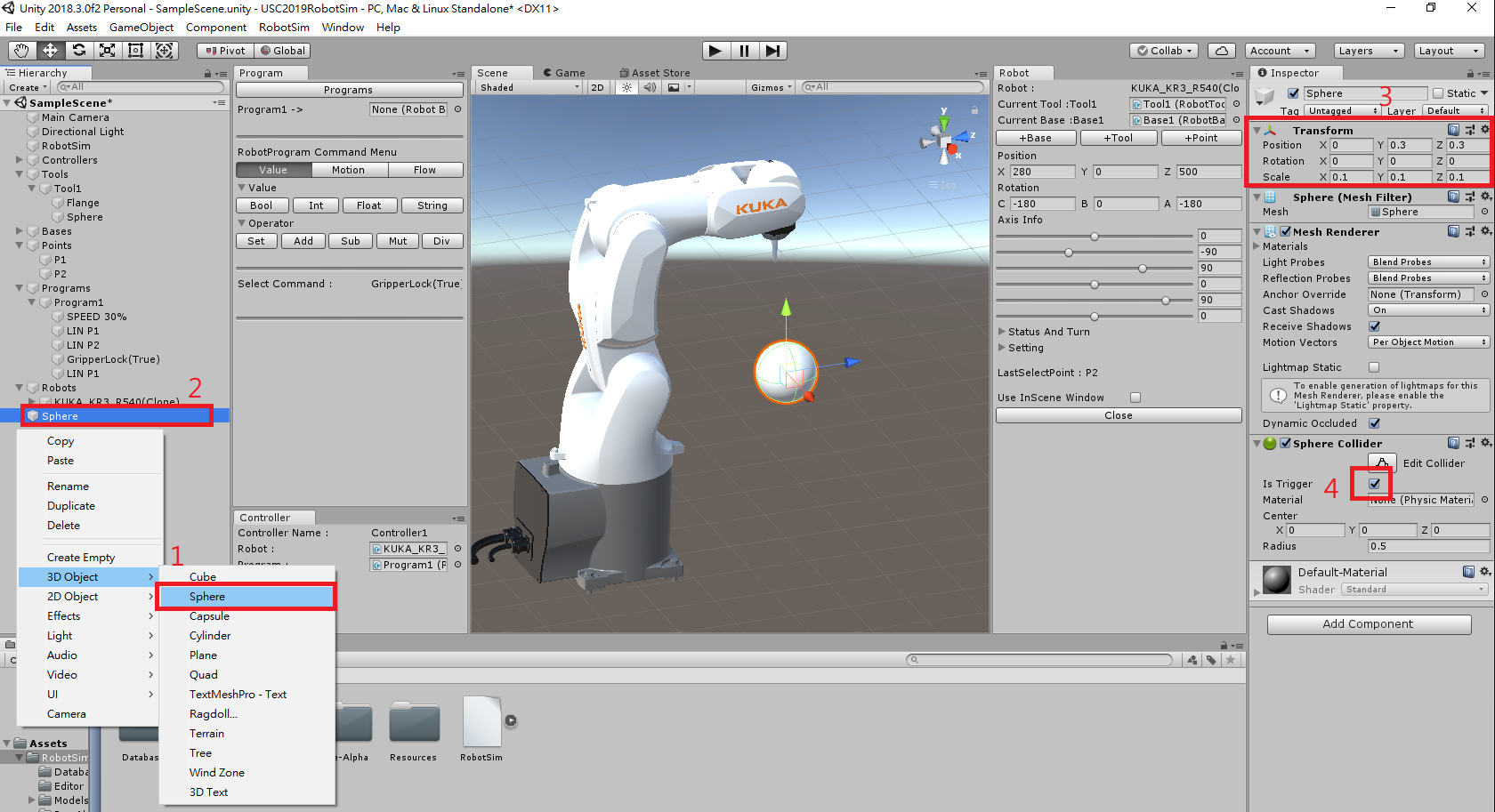Open Mesh Sphere object picker circle
This screenshot has height=812, width=1495.
[x=1484, y=212]
